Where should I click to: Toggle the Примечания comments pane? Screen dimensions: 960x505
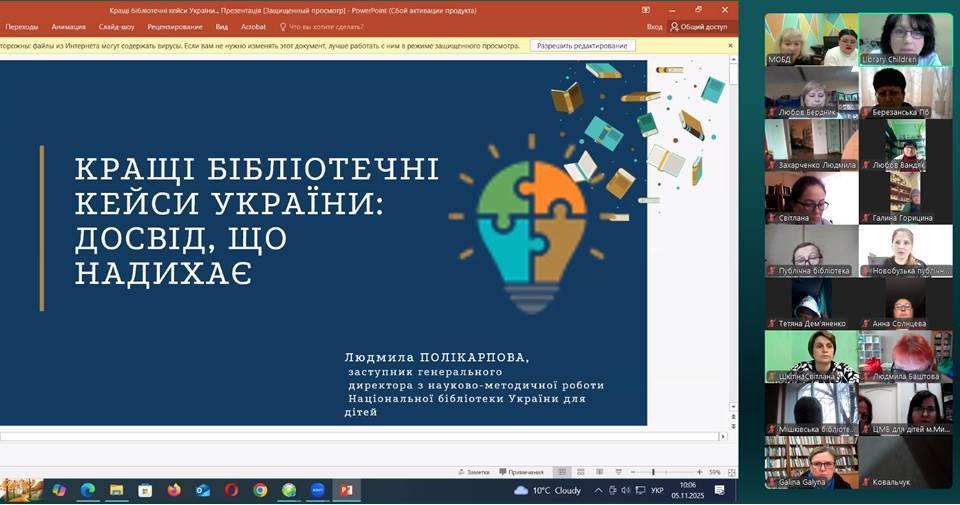click(521, 471)
